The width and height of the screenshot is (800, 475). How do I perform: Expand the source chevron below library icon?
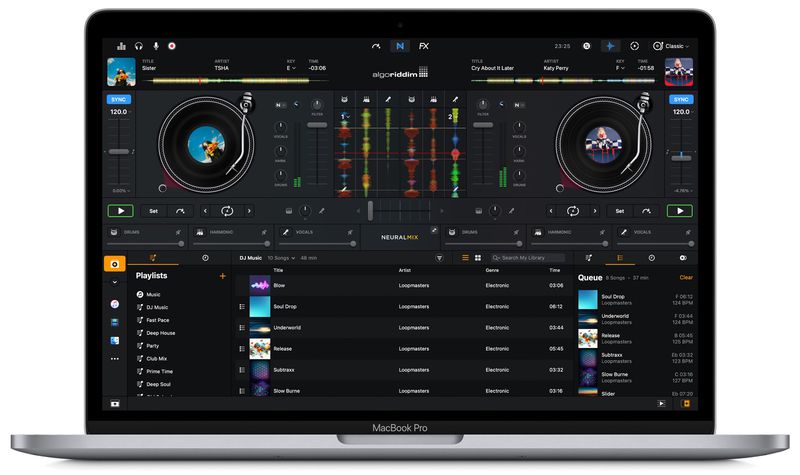115,283
